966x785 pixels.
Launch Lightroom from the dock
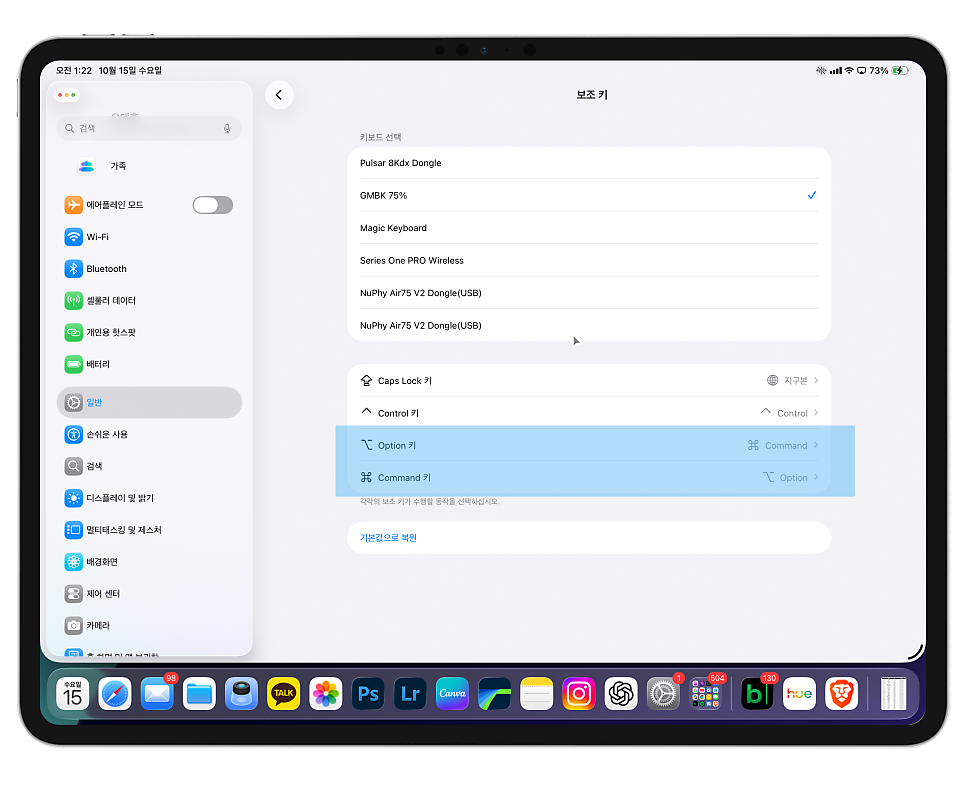pyautogui.click(x=410, y=694)
